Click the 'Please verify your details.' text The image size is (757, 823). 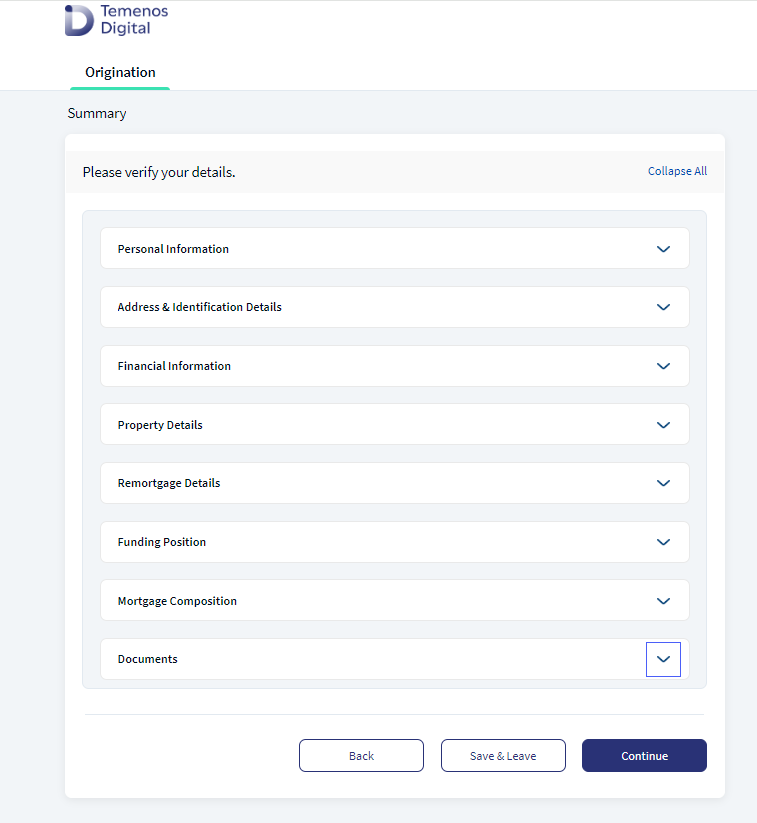click(x=159, y=172)
